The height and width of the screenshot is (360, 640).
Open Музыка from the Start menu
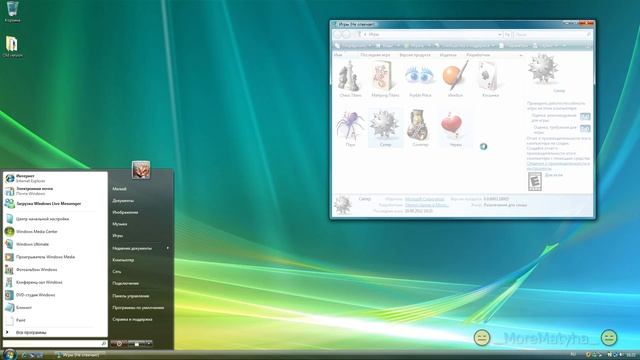pos(120,224)
